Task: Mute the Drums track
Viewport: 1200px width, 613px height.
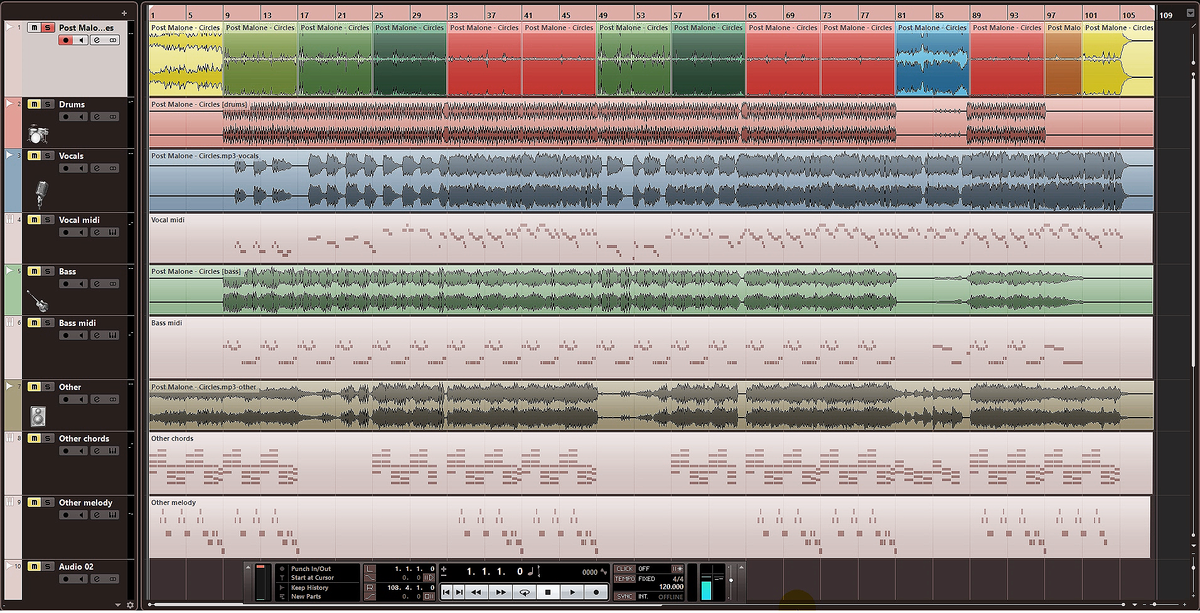Action: (x=34, y=104)
